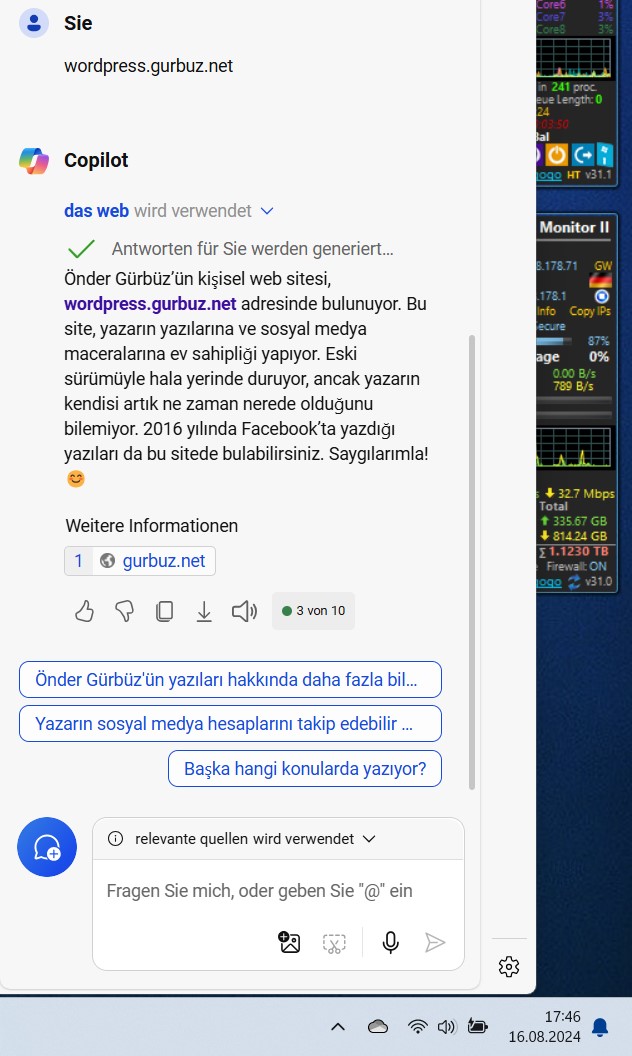Open the notification bell in the taskbar
This screenshot has width=632, height=1056.
pyautogui.click(x=600, y=1027)
